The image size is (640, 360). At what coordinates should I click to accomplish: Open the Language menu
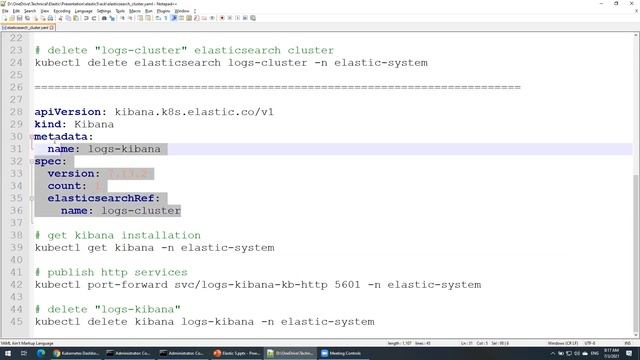pyautogui.click(x=83, y=11)
